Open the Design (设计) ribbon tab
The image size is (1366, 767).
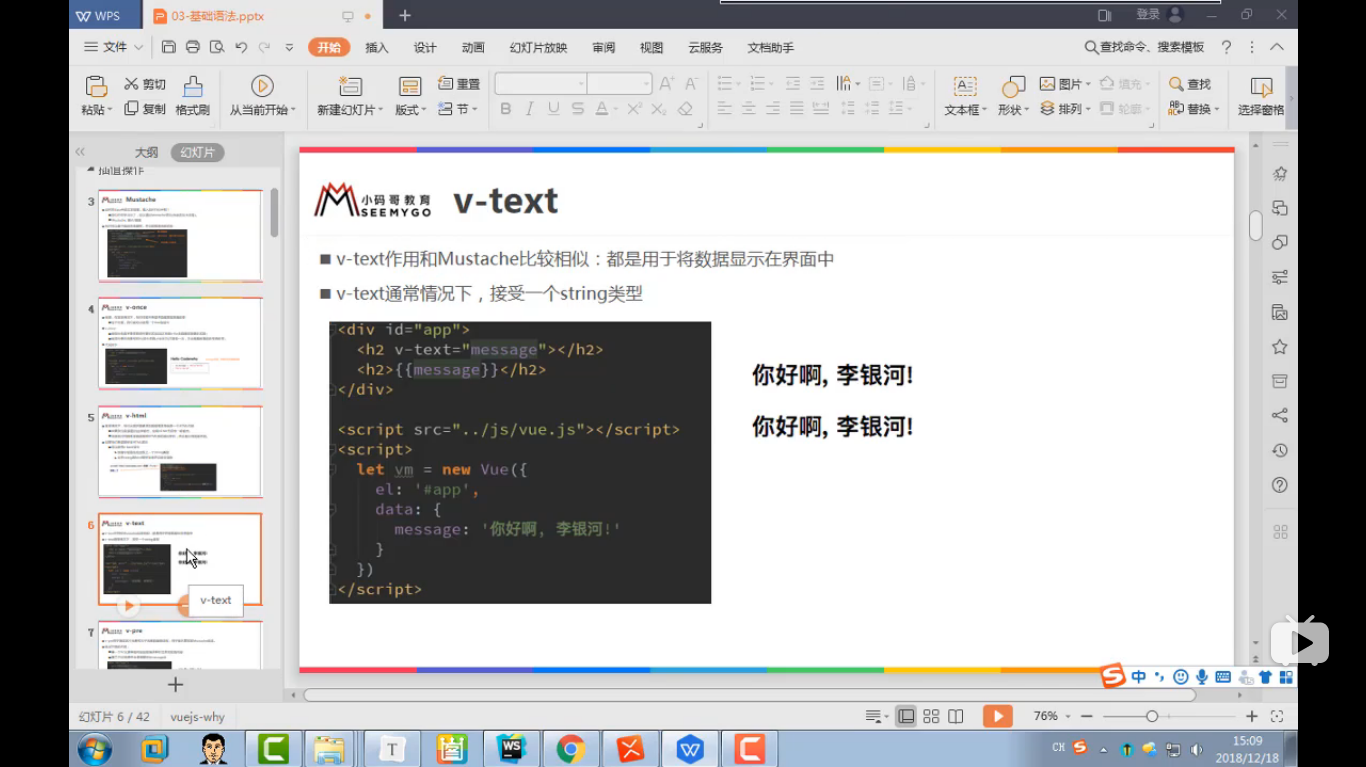(425, 47)
